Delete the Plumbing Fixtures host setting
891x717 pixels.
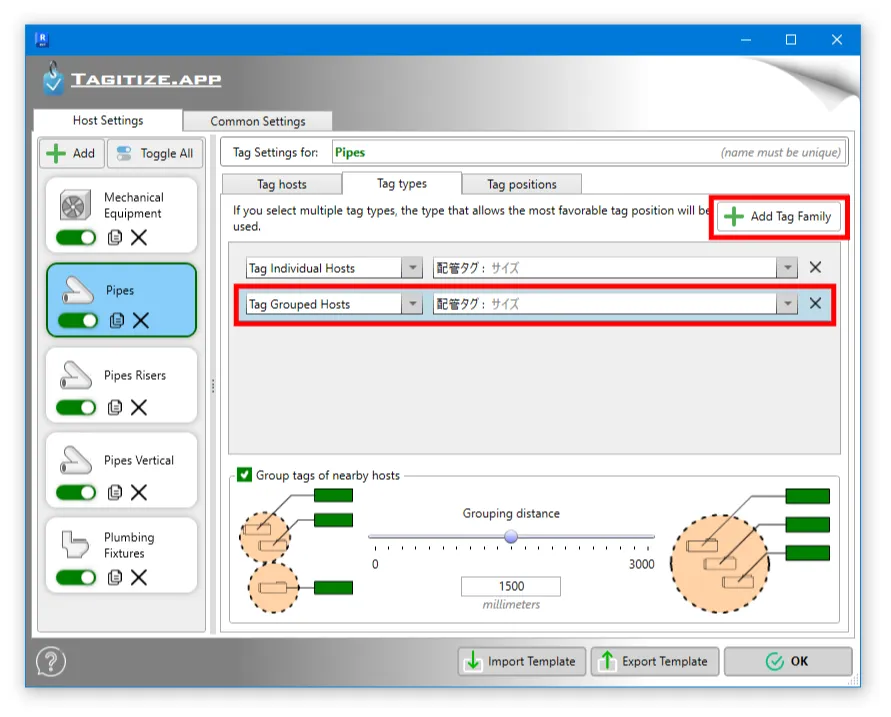coord(139,577)
